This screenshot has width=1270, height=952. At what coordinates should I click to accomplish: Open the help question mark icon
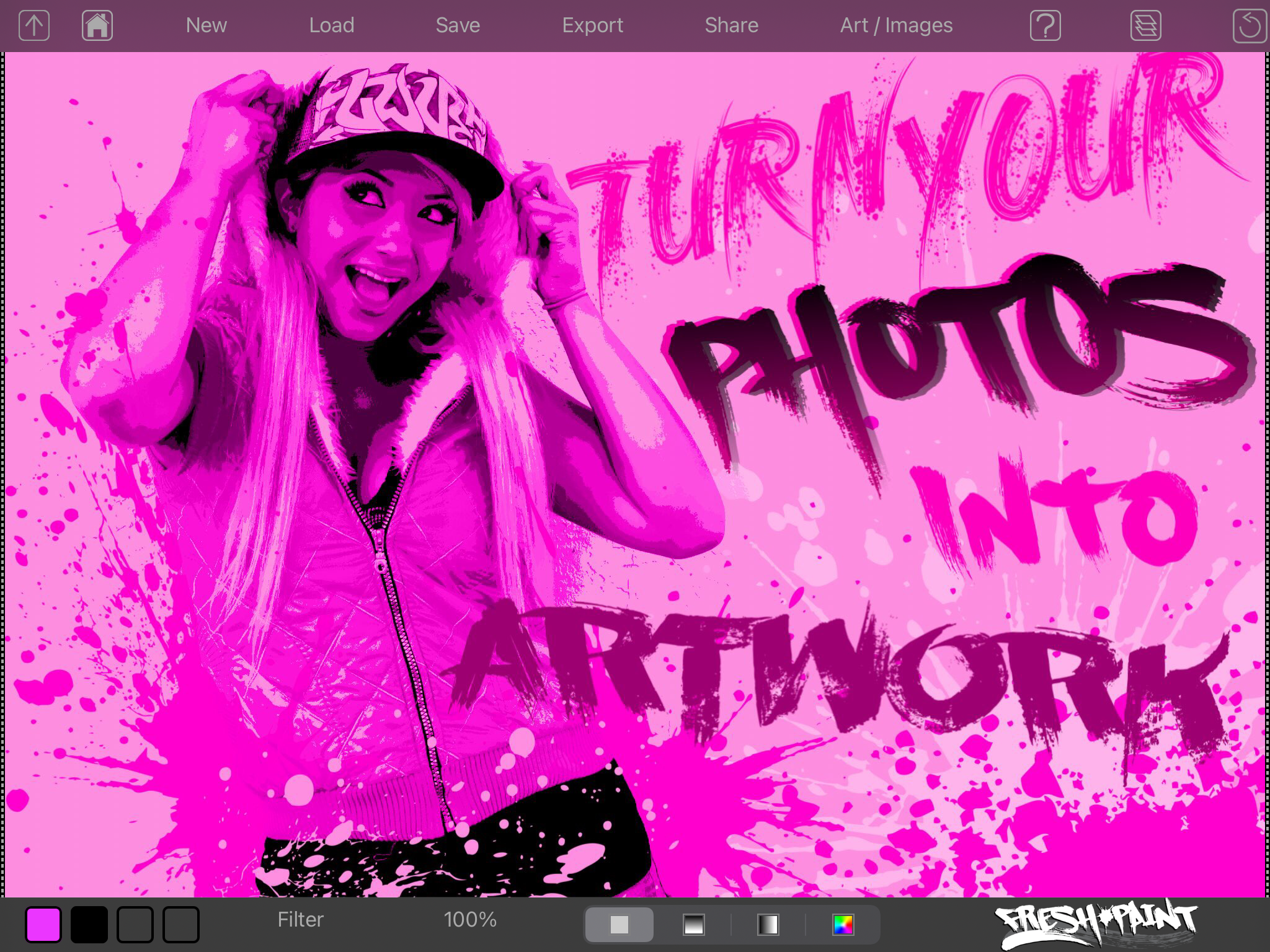(1045, 26)
